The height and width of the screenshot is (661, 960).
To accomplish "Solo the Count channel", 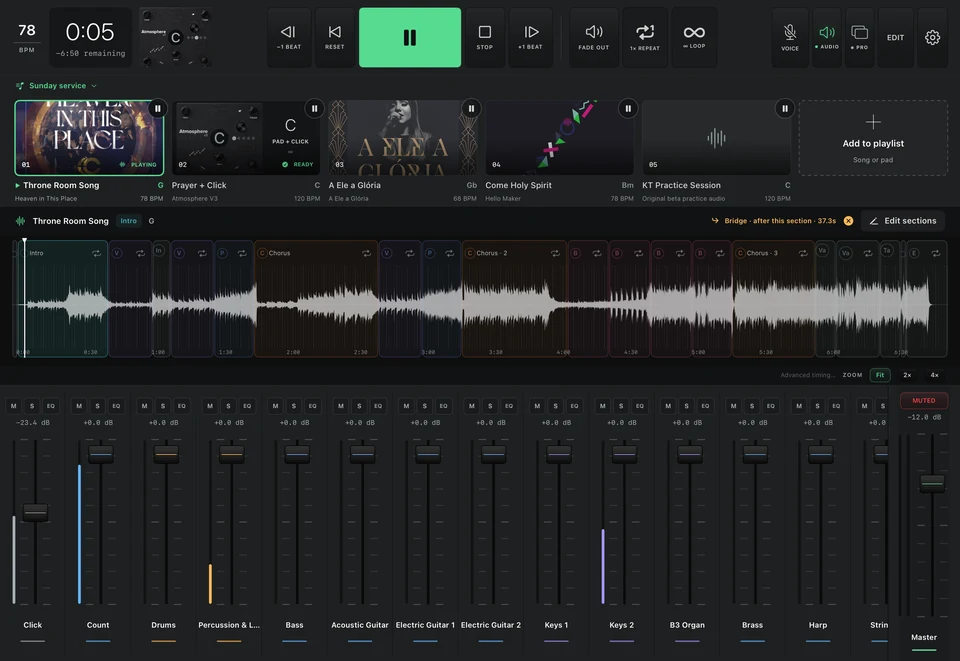I will point(97,406).
